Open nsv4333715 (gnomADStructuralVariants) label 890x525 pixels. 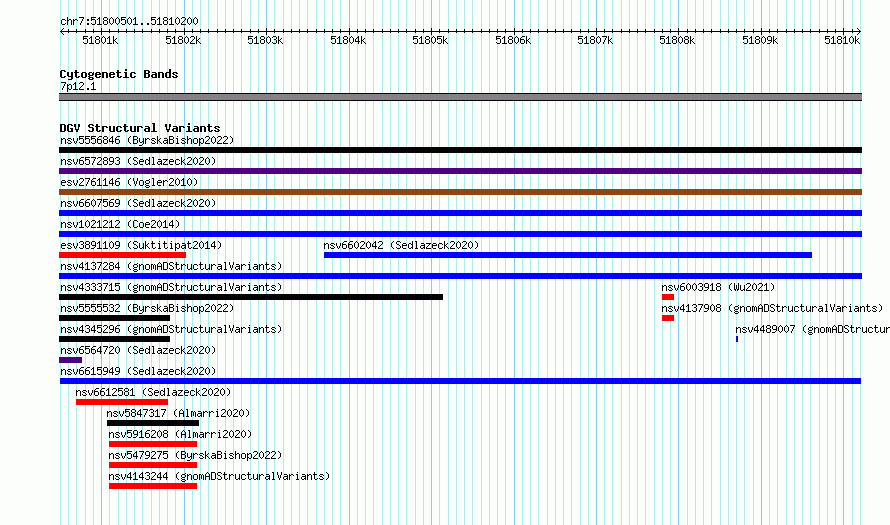(171, 287)
